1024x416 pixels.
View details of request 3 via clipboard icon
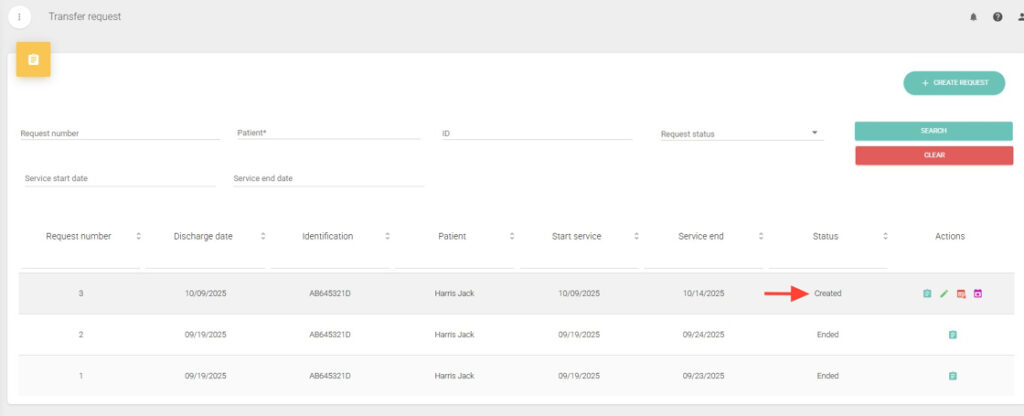pos(927,293)
